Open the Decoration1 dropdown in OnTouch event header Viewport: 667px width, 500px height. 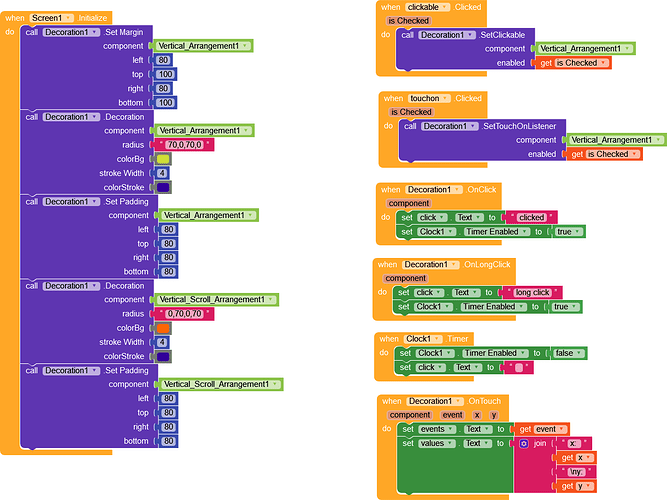point(435,401)
